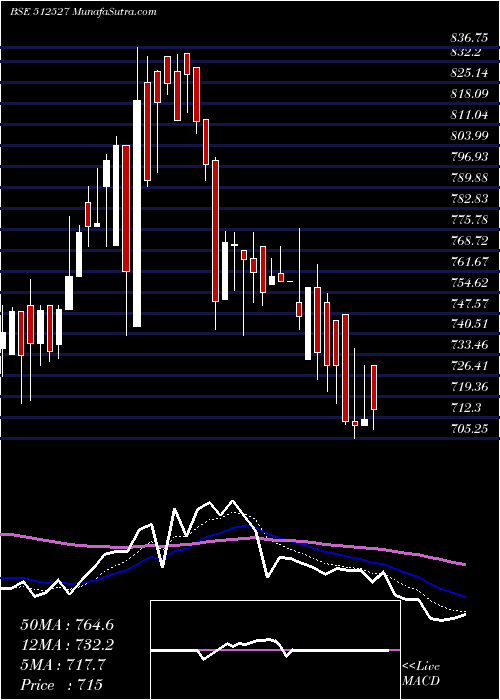
Task: Click the 768.72 price label
Action: pyautogui.click(x=471, y=241)
